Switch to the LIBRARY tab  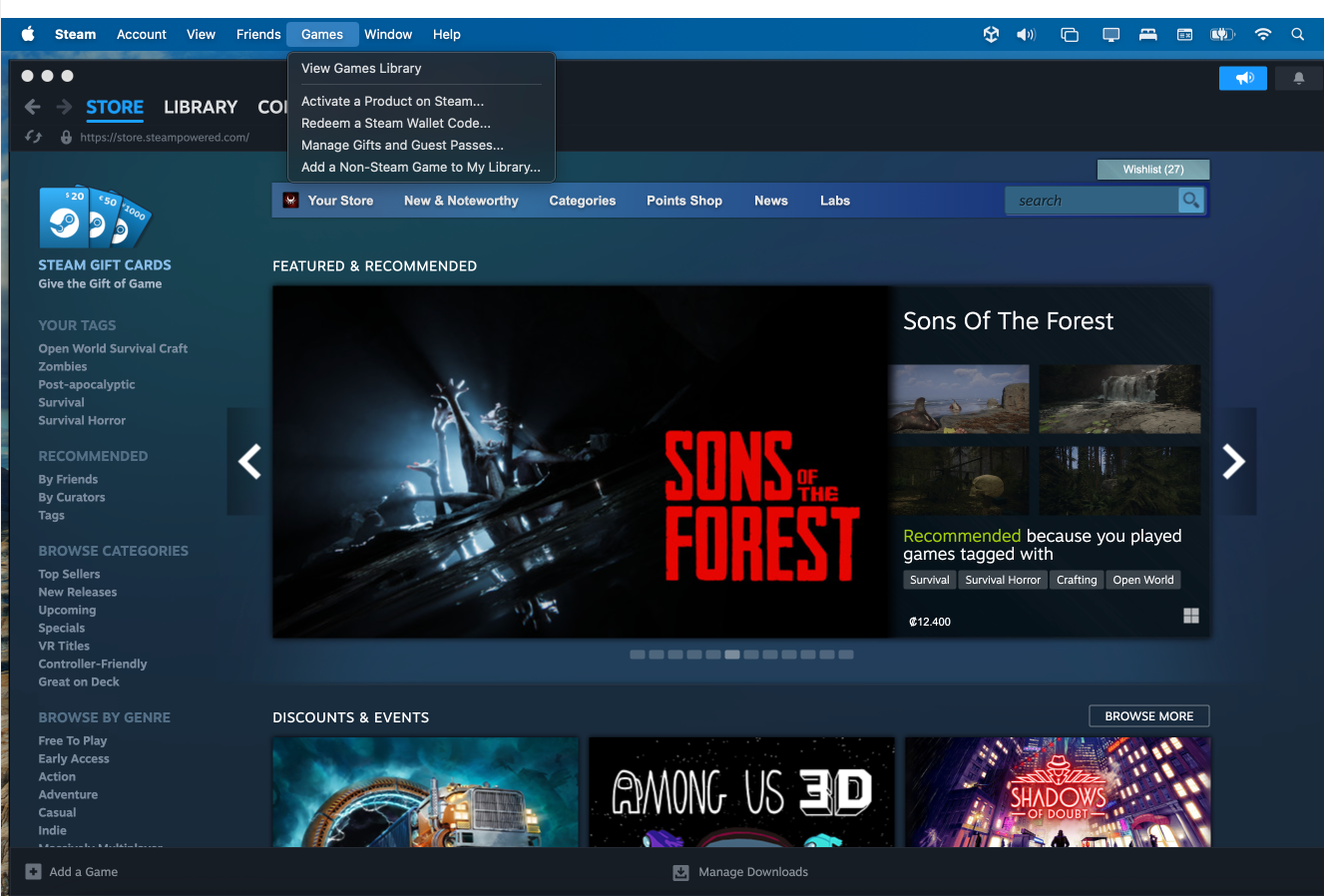tap(201, 107)
